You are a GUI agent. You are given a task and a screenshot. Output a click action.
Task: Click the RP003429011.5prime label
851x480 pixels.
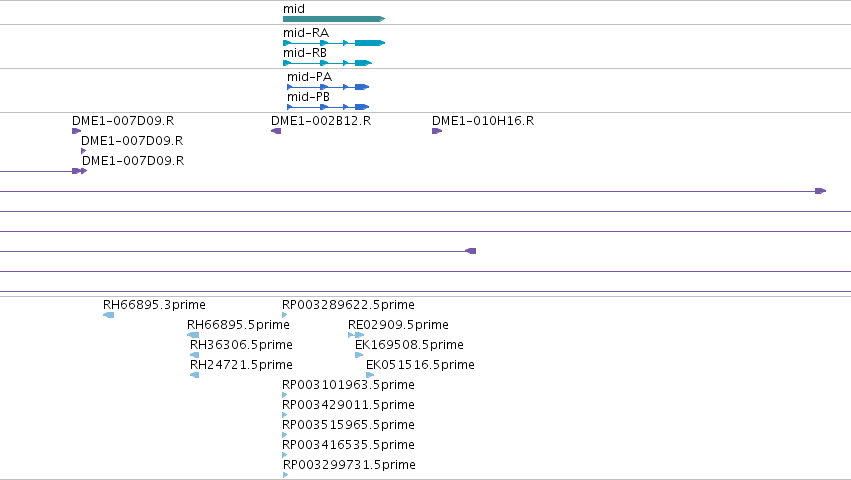coord(348,405)
